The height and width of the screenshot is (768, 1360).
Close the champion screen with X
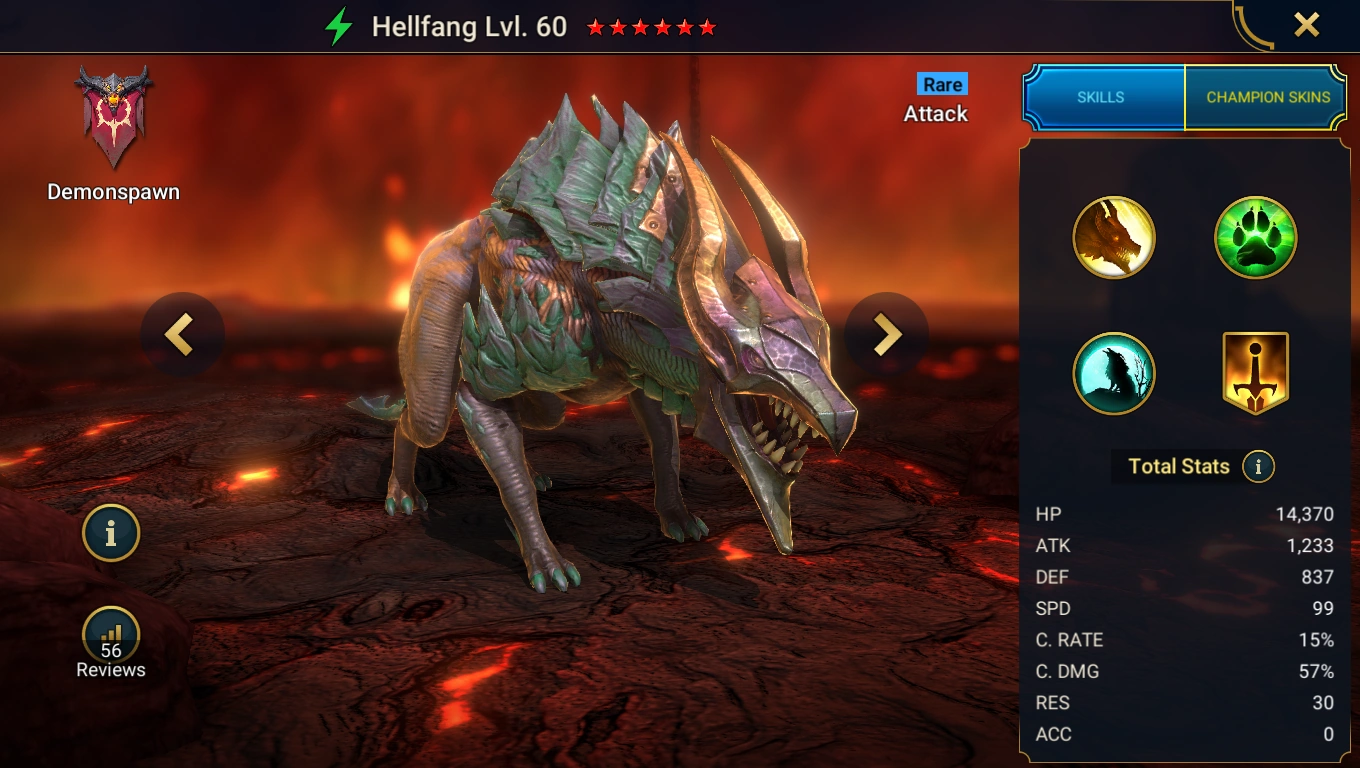click(x=1307, y=26)
